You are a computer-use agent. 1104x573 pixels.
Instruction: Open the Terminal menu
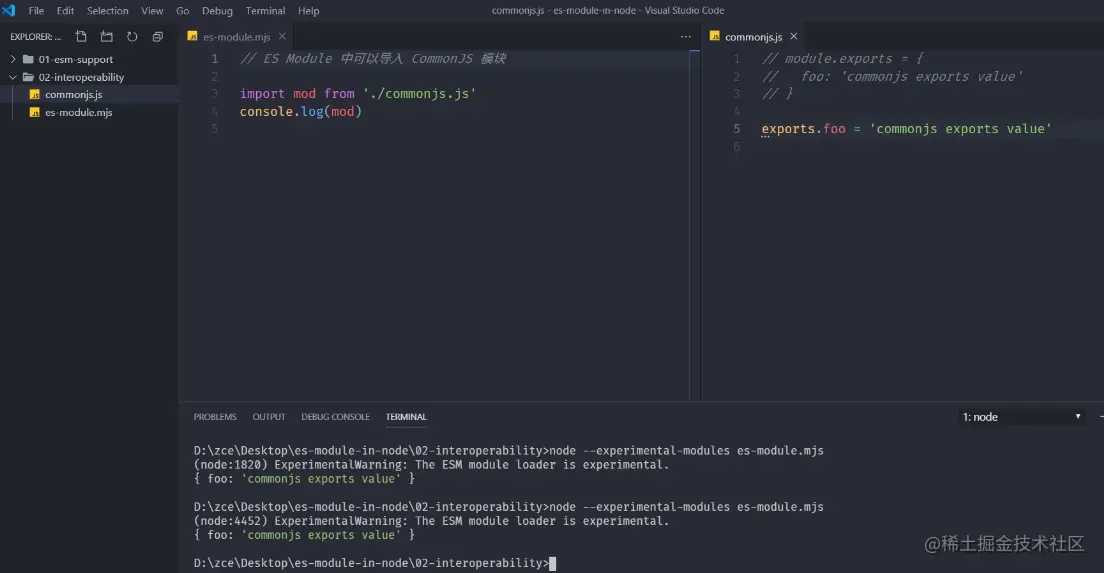pos(265,11)
